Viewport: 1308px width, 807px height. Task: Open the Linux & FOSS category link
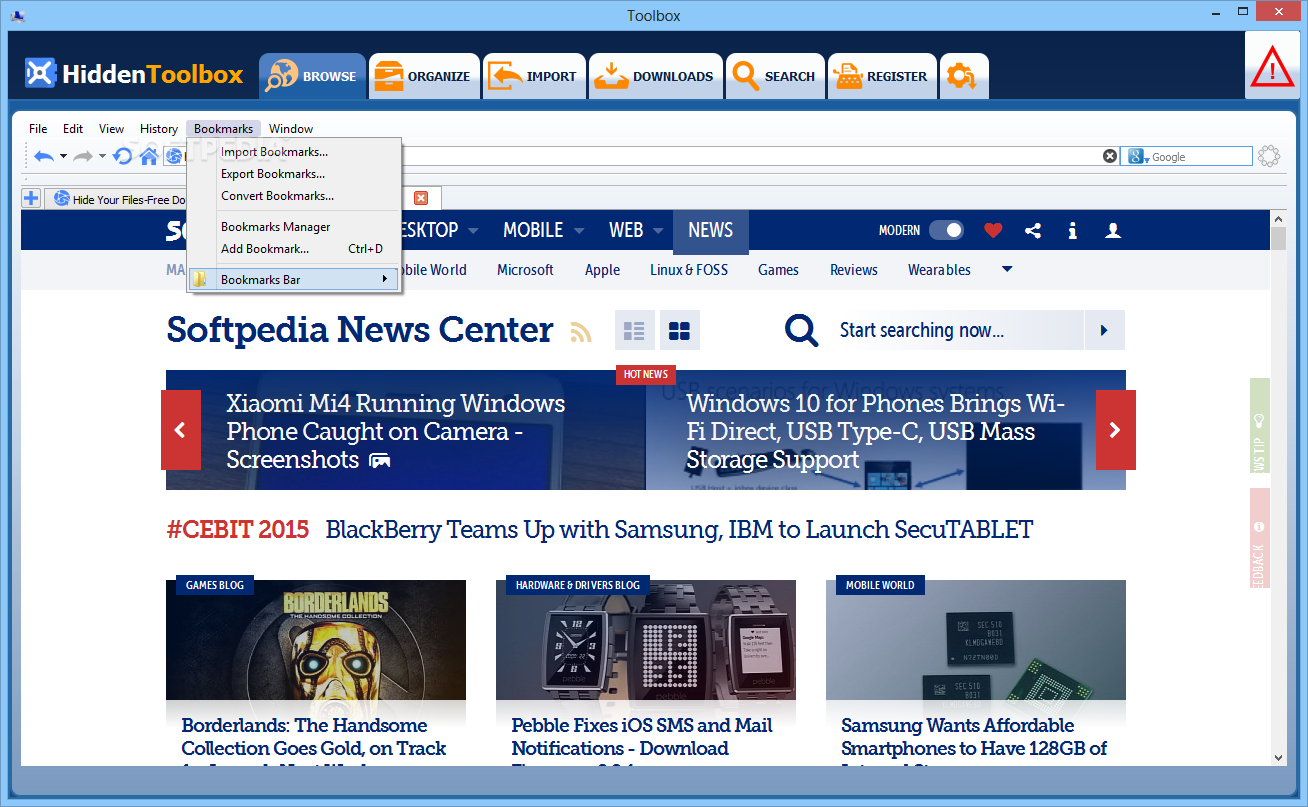(689, 270)
